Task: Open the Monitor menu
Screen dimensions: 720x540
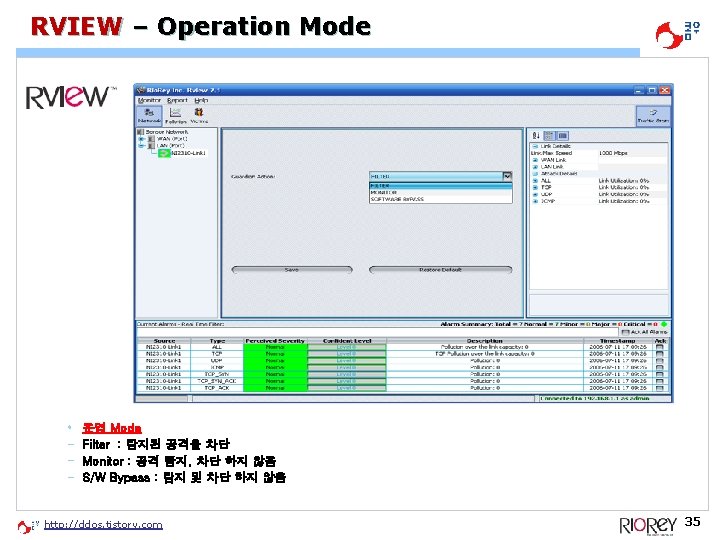Action: [x=149, y=100]
